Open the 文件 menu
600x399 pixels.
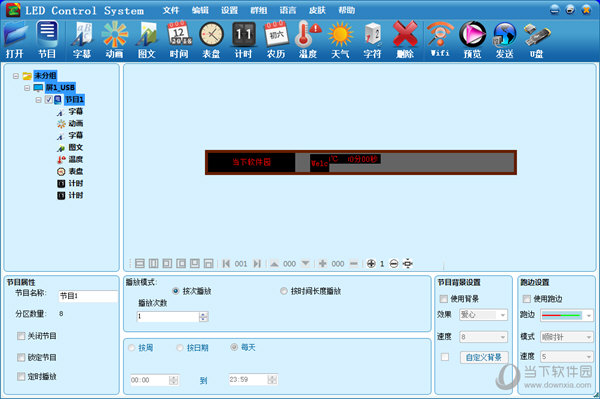pyautogui.click(x=171, y=10)
